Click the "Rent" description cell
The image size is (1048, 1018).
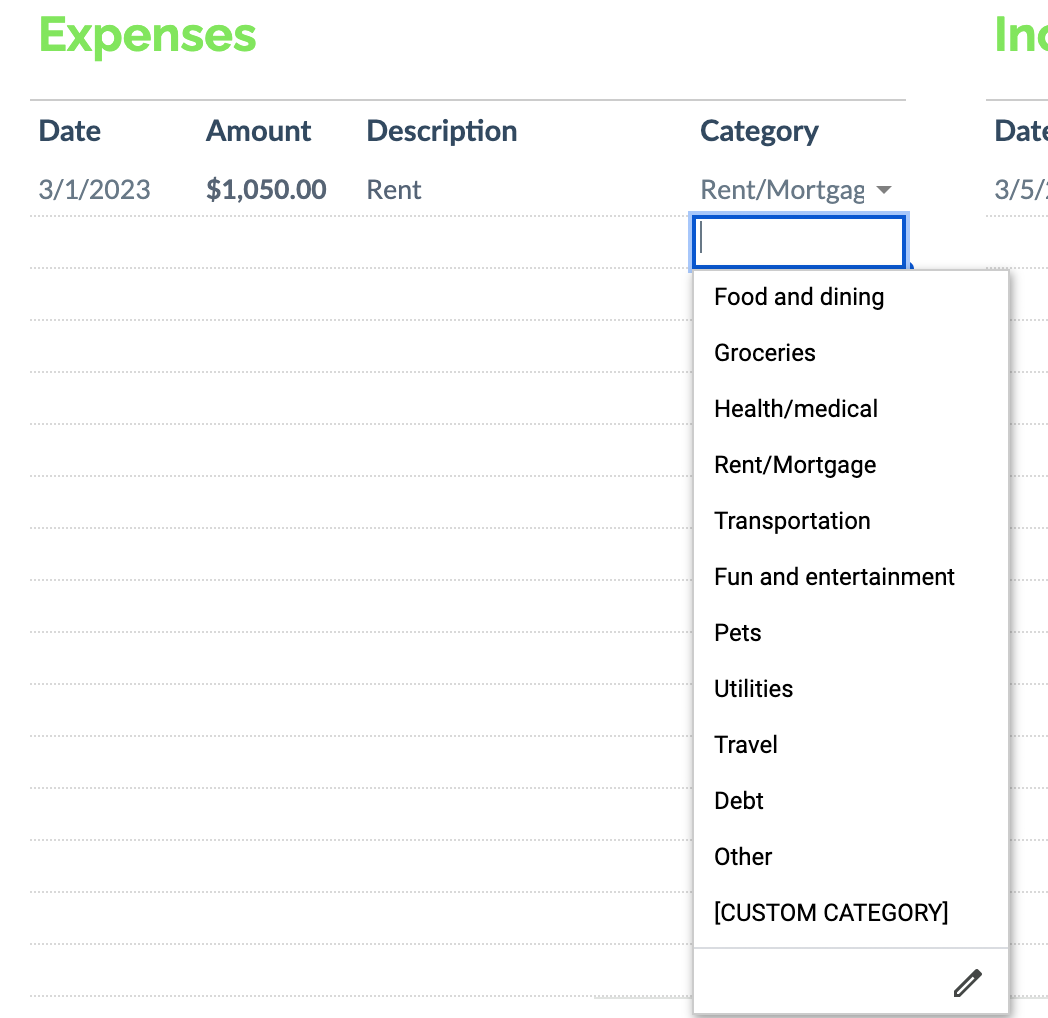coord(393,189)
